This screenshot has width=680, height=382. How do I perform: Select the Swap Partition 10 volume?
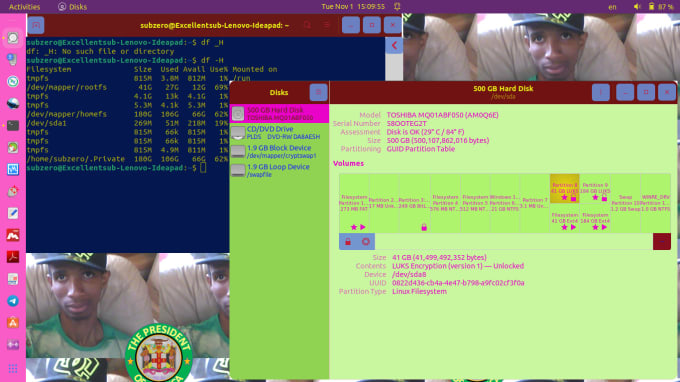tap(625, 203)
